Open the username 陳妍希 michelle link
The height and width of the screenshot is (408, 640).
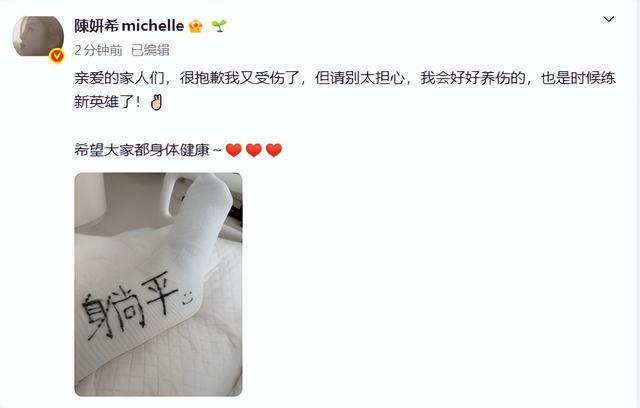click(x=129, y=26)
